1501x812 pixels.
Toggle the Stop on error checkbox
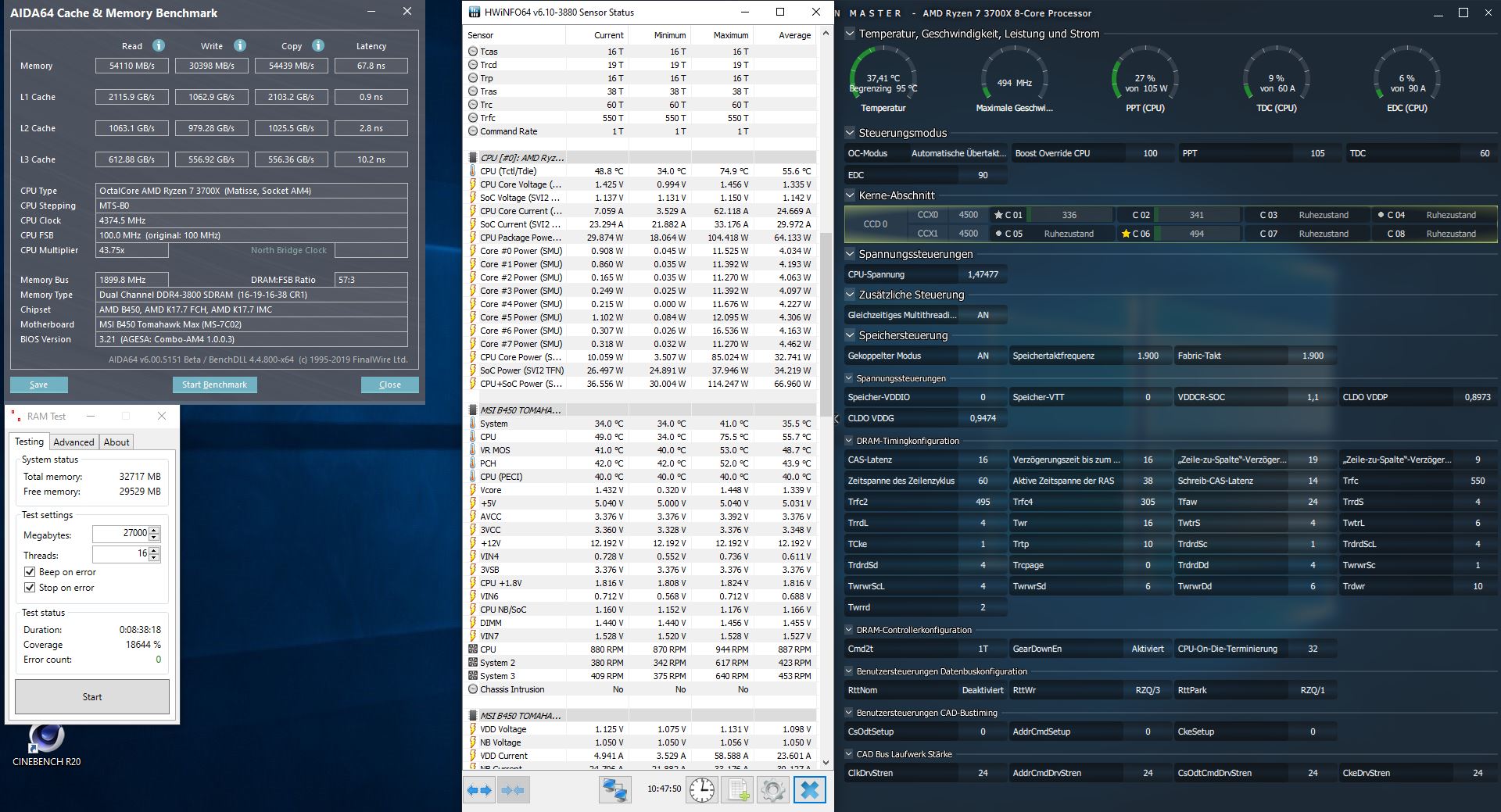tap(30, 588)
